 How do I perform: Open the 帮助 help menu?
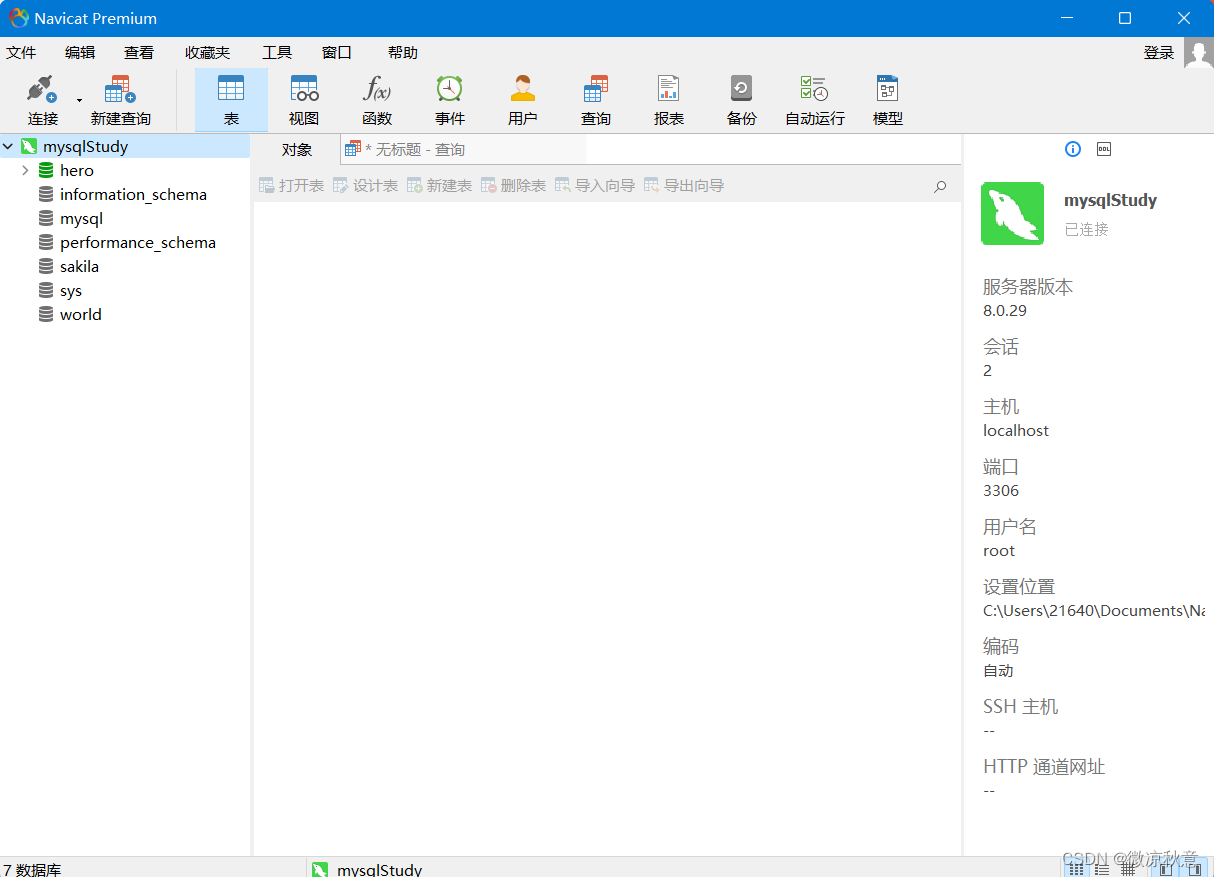(403, 53)
